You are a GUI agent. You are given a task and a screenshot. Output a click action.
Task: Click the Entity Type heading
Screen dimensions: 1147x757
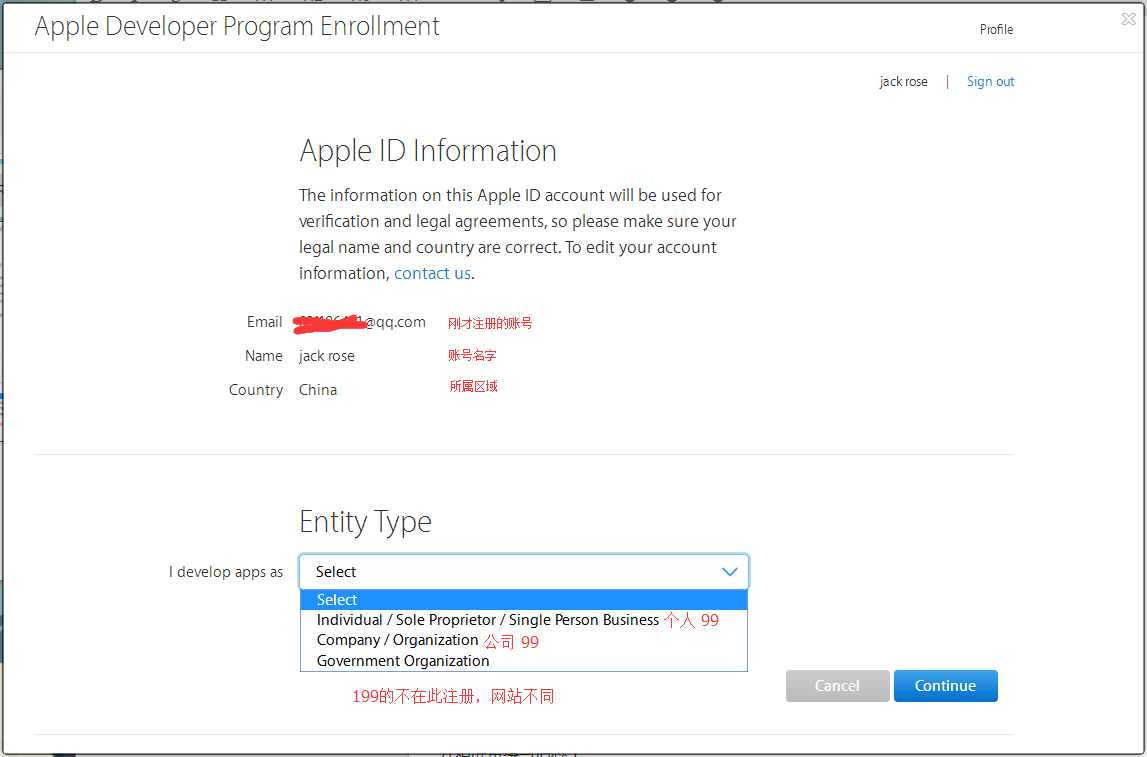coord(365,521)
